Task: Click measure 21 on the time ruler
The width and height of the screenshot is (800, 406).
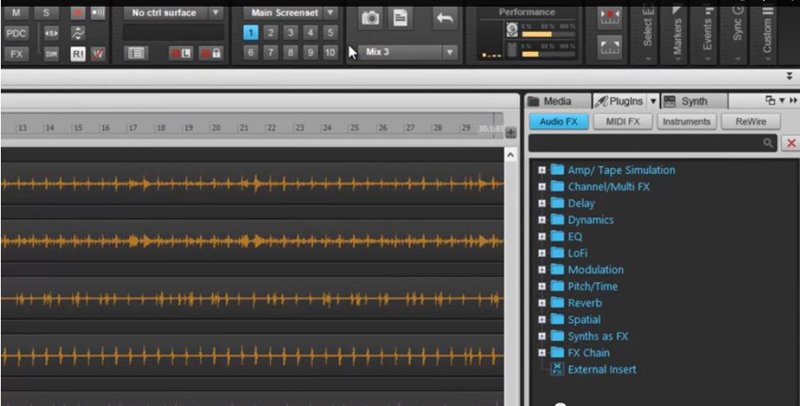Action: pos(244,128)
